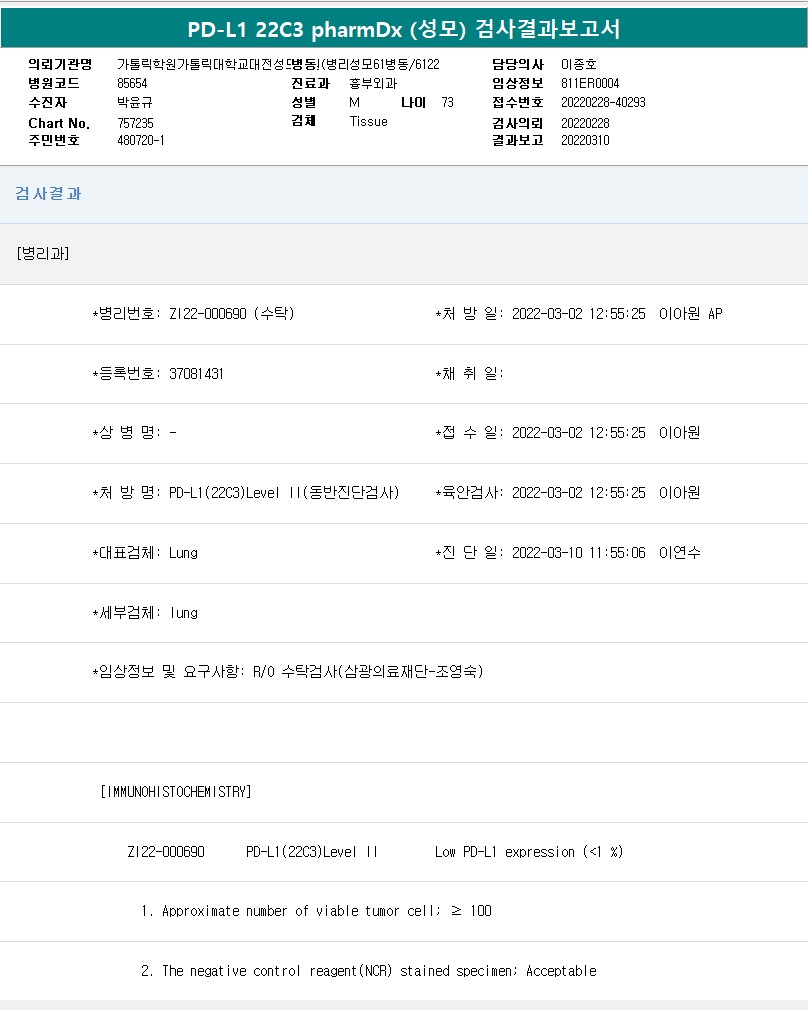Select the 접수번호 field label
Screen dimensions: 808x1010
click(x=518, y=102)
